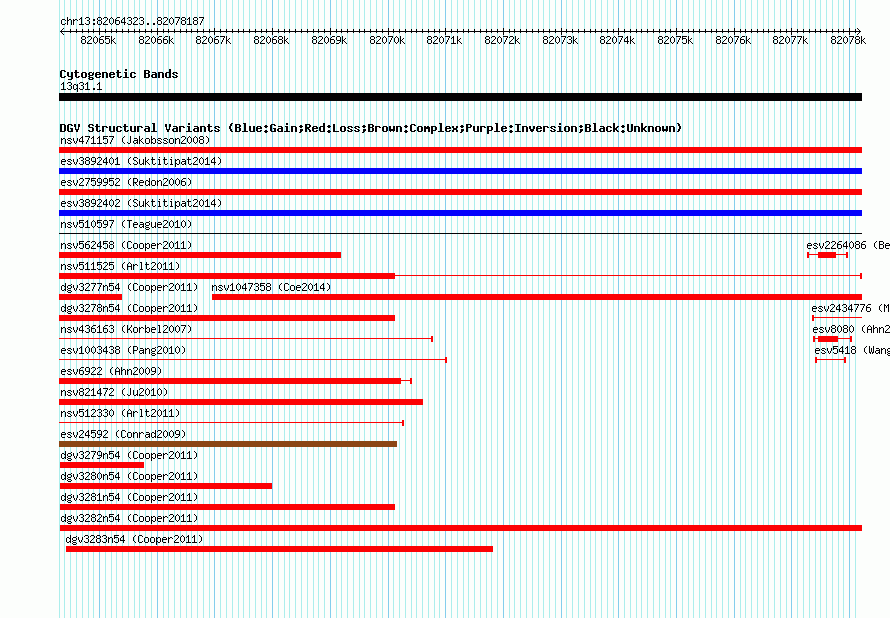Click the esv8080 red glyph
The width and height of the screenshot is (890, 618).
click(833, 339)
